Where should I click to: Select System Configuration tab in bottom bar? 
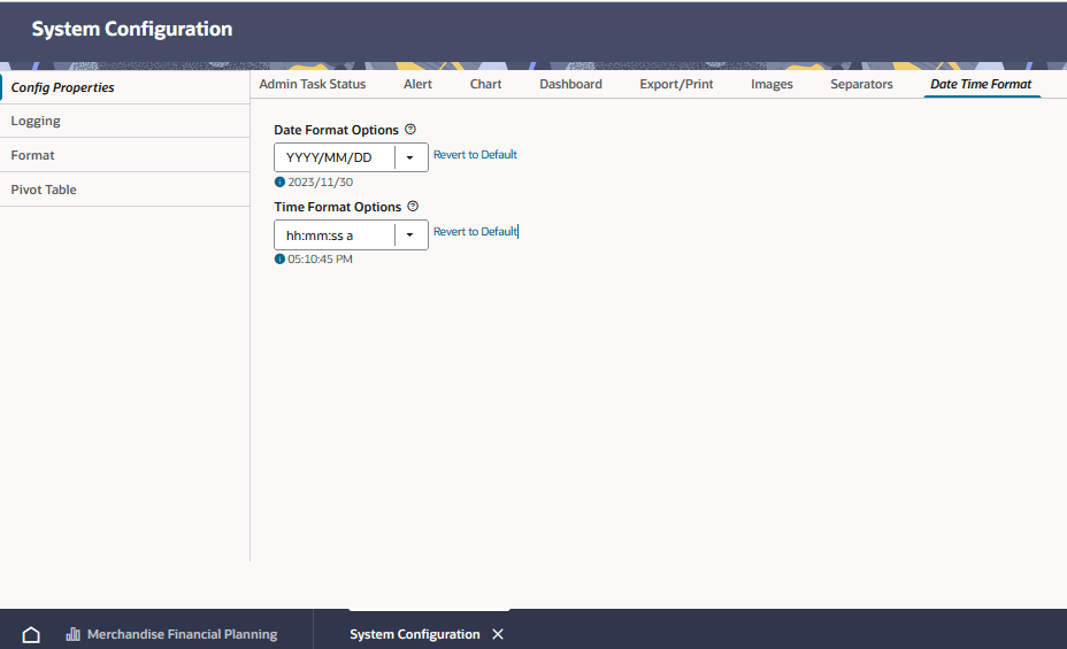(414, 634)
